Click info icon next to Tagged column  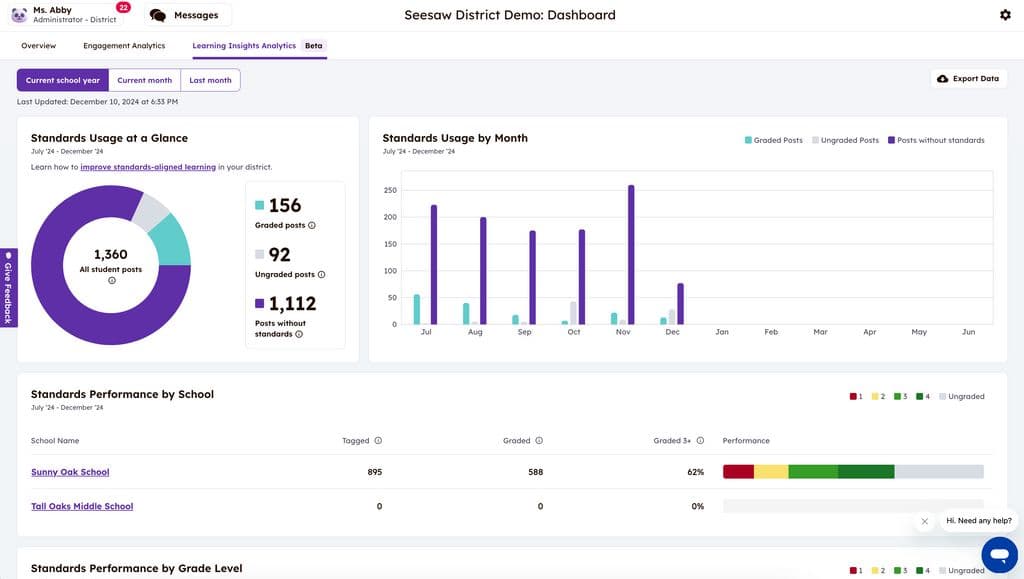pyautogui.click(x=378, y=440)
